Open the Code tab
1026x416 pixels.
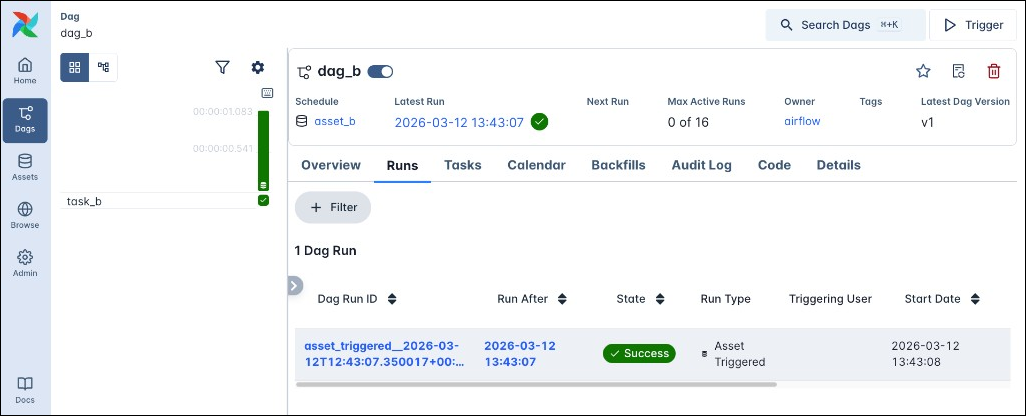click(x=774, y=165)
